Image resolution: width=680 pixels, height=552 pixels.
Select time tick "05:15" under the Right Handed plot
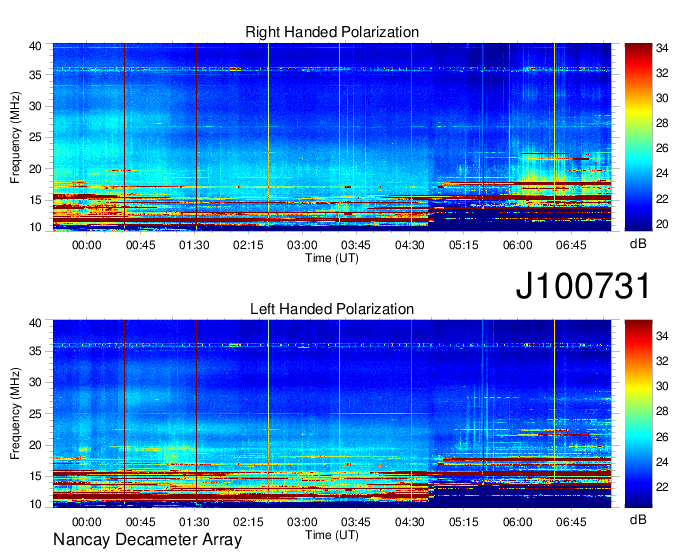pos(464,245)
